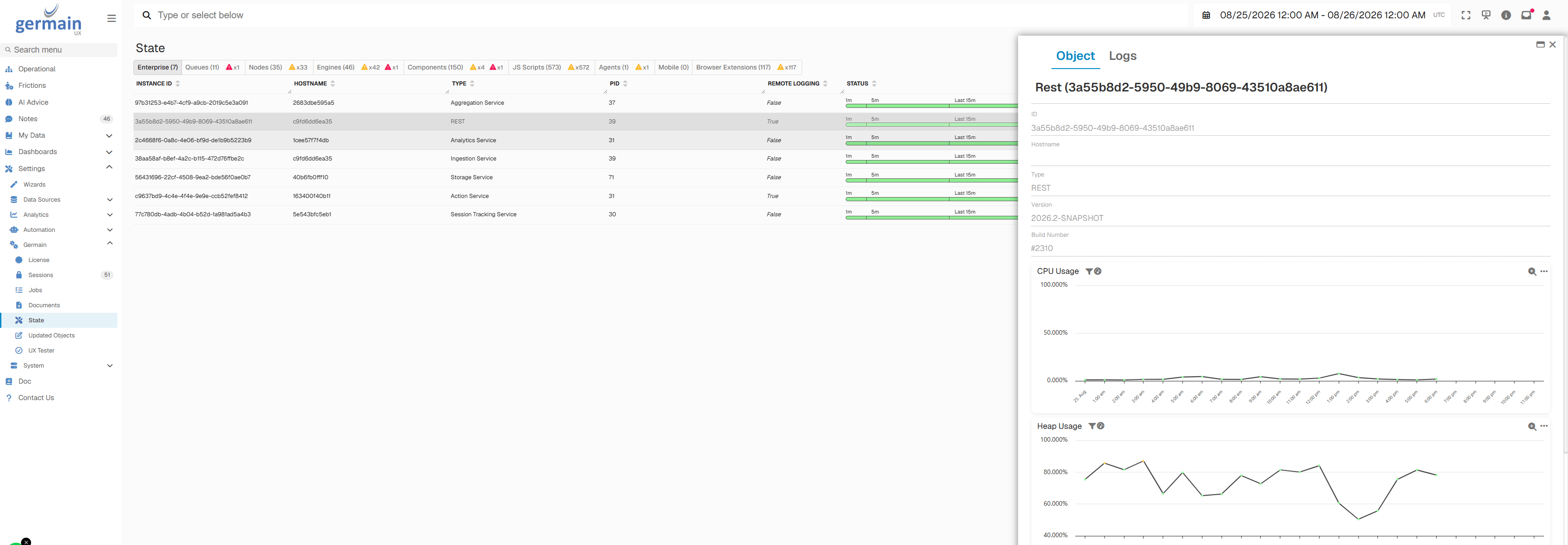Zoom into the CPU Usage chart

coord(1531,272)
